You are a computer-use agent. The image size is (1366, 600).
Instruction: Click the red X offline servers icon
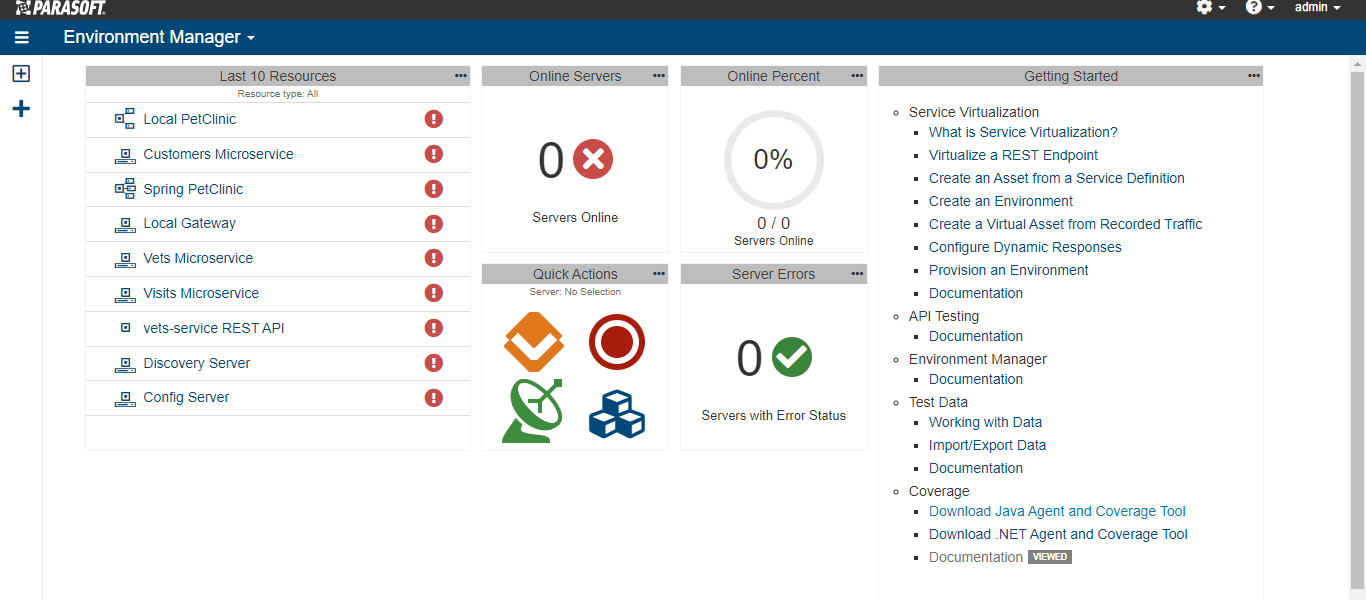point(593,159)
